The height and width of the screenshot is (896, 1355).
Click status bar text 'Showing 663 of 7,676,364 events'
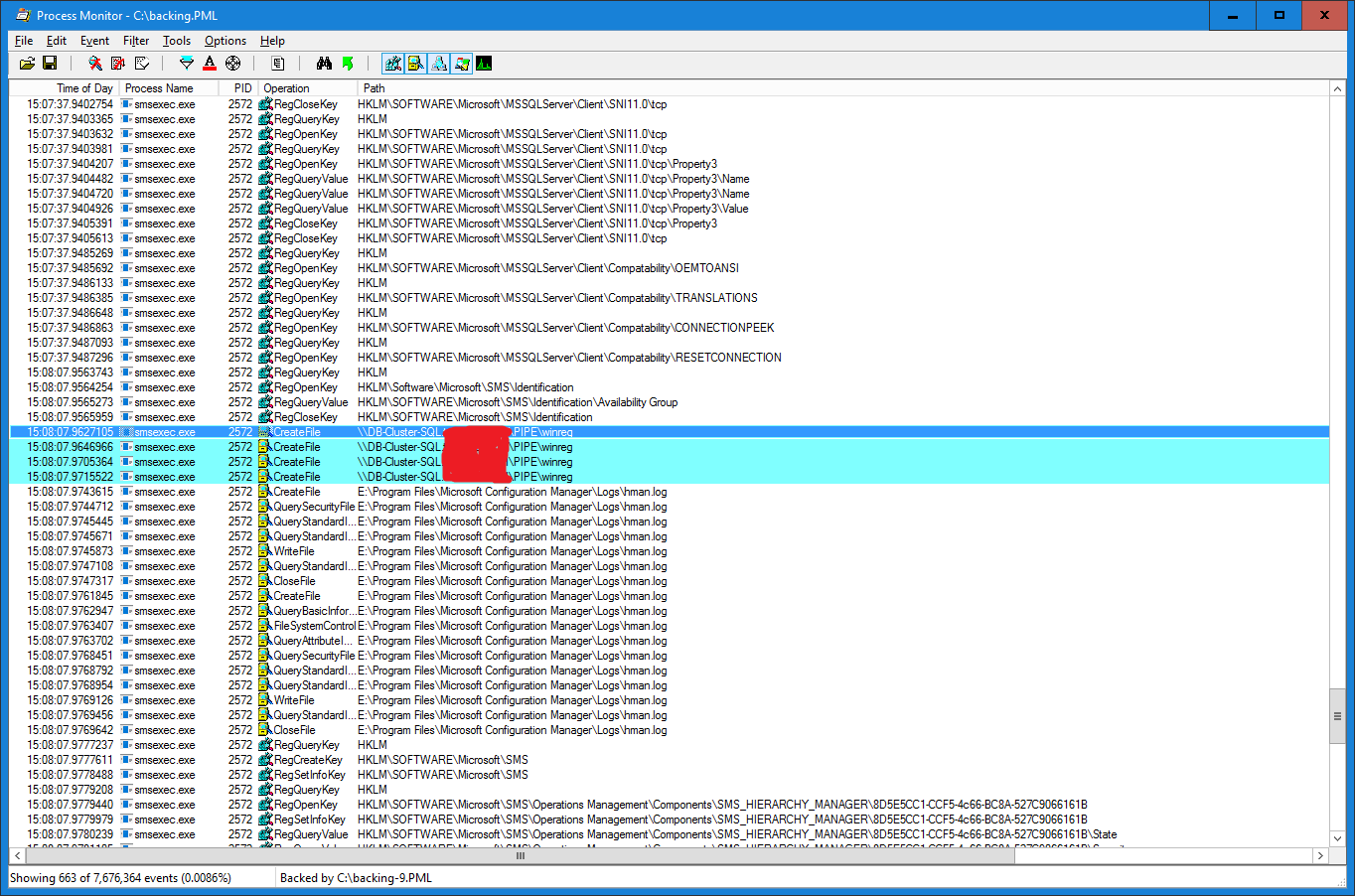120,878
